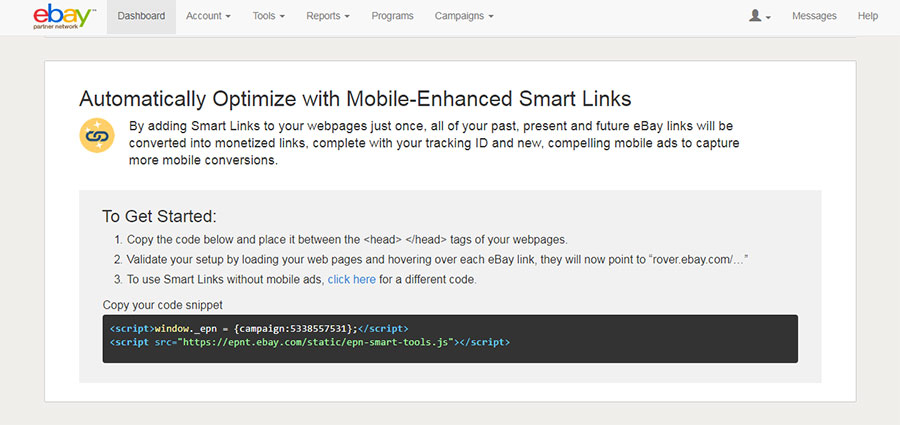The image size is (900, 425).
Task: Expand the Account dropdown menu
Action: tap(208, 16)
